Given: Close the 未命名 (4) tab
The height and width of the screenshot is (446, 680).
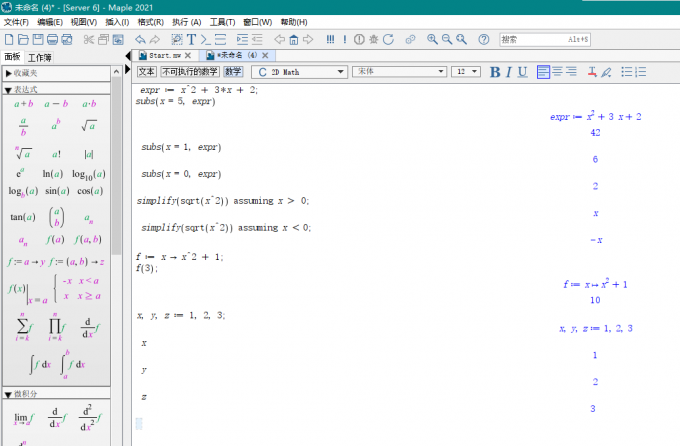Looking at the screenshot, I should point(265,56).
